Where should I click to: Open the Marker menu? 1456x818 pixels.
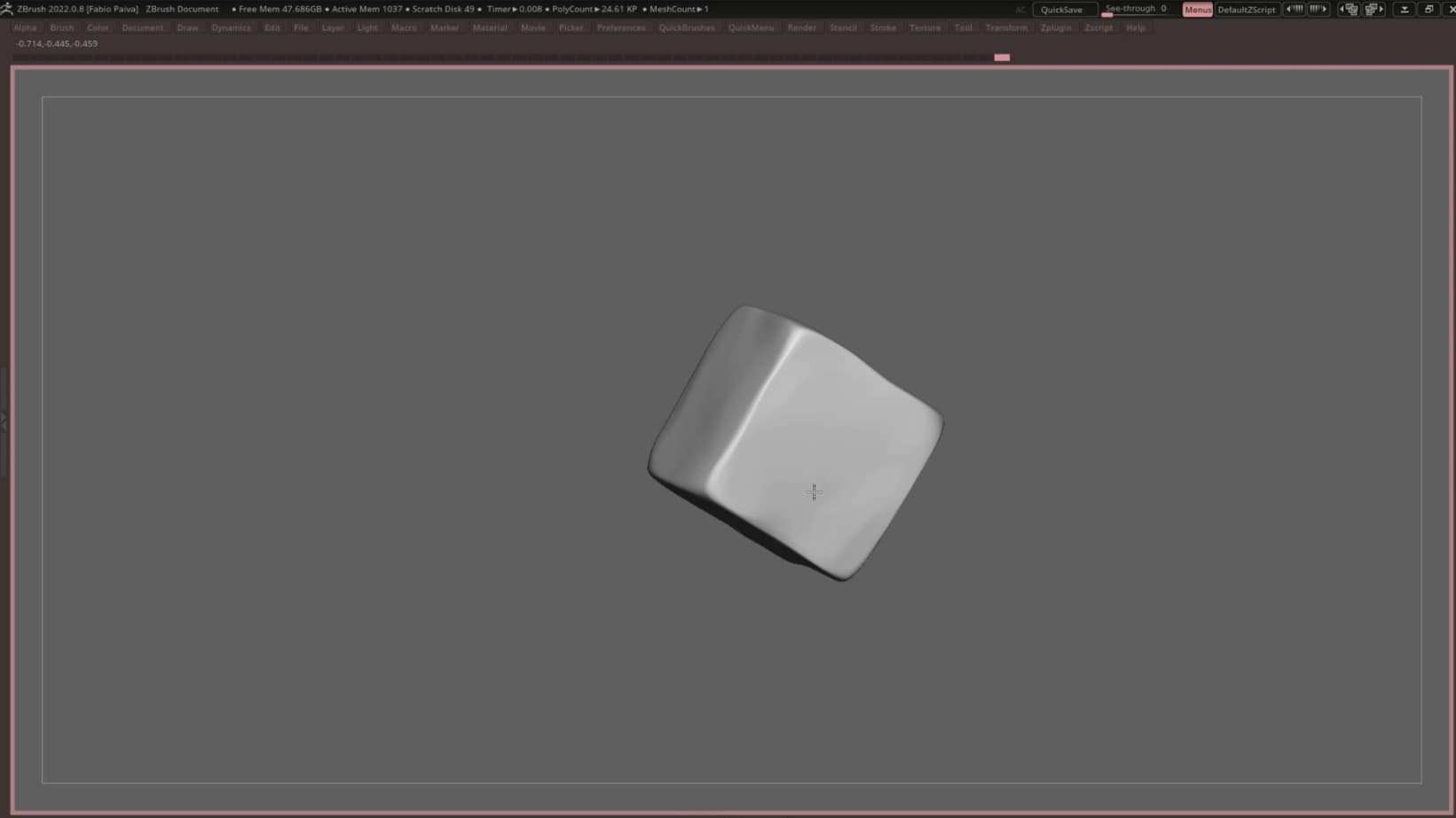[x=445, y=28]
